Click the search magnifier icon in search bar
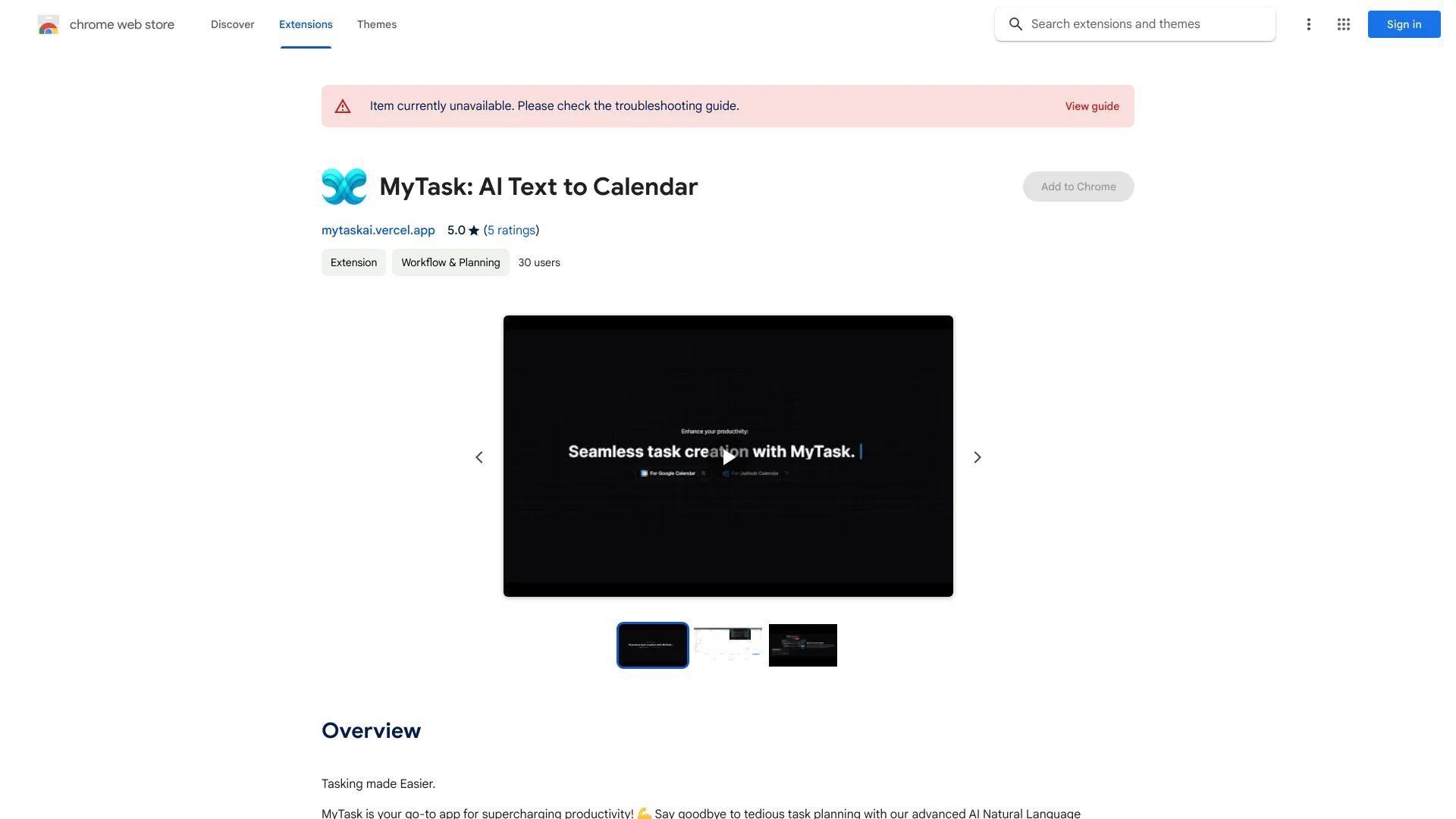1456x819 pixels. 1016,24
